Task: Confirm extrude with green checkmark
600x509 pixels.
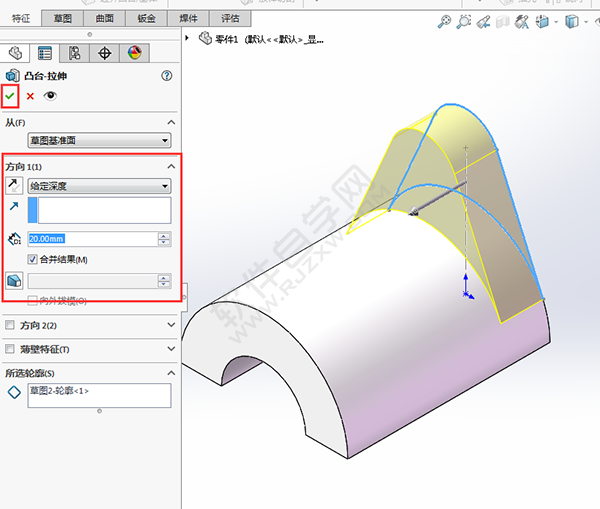Action: click(10, 96)
